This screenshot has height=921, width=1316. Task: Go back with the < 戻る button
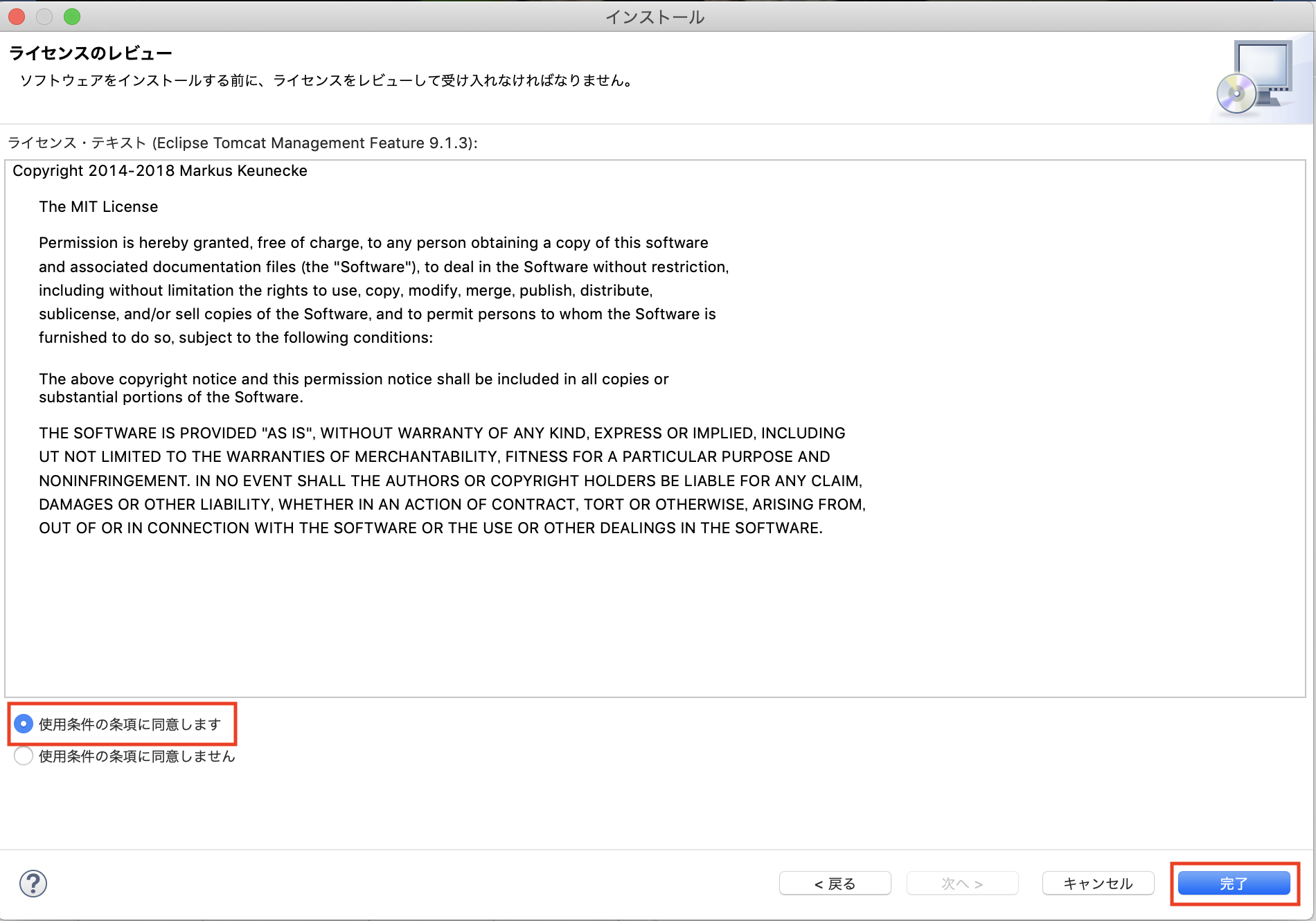click(835, 884)
